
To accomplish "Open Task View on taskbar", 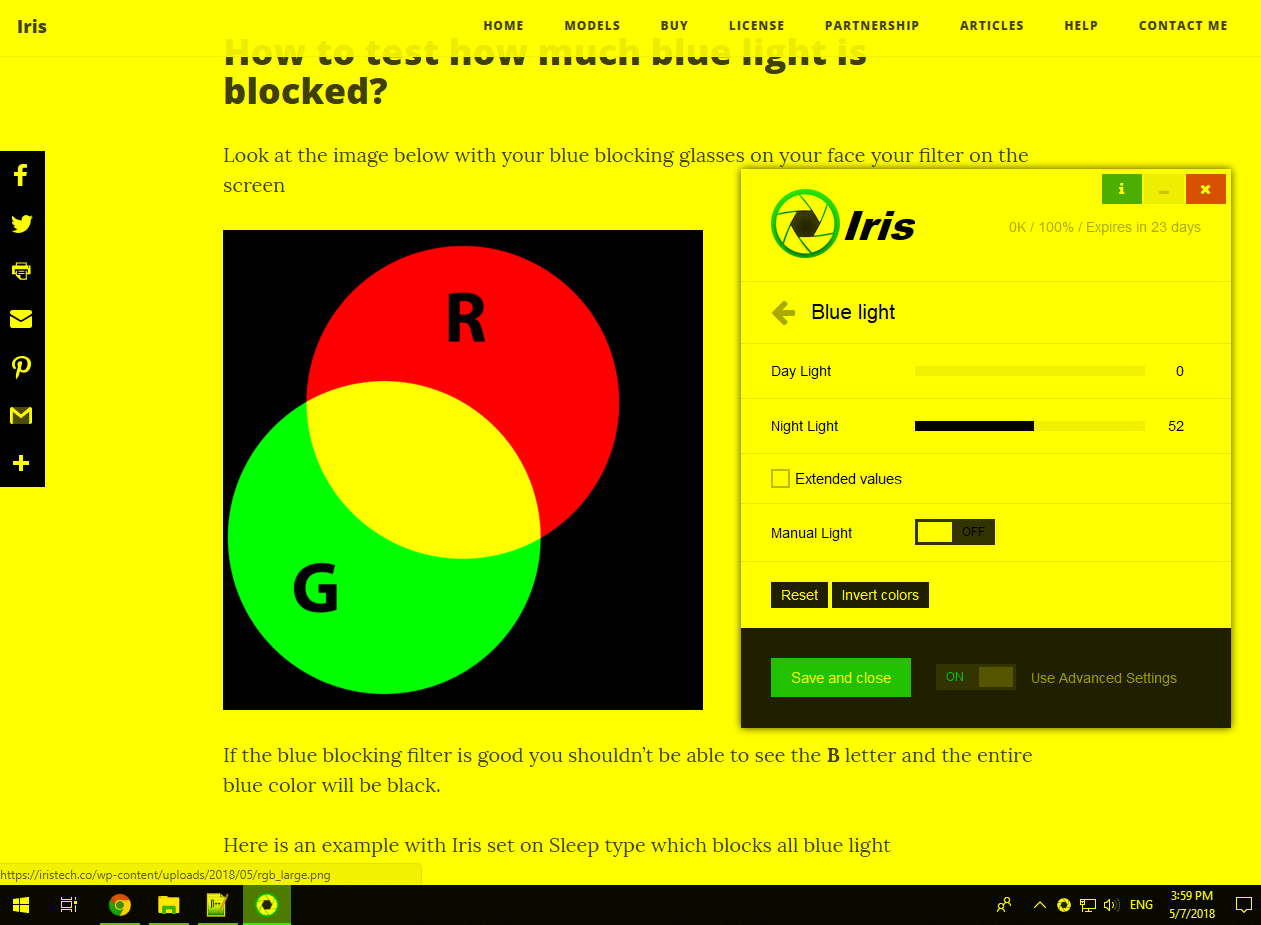I will click(x=69, y=905).
